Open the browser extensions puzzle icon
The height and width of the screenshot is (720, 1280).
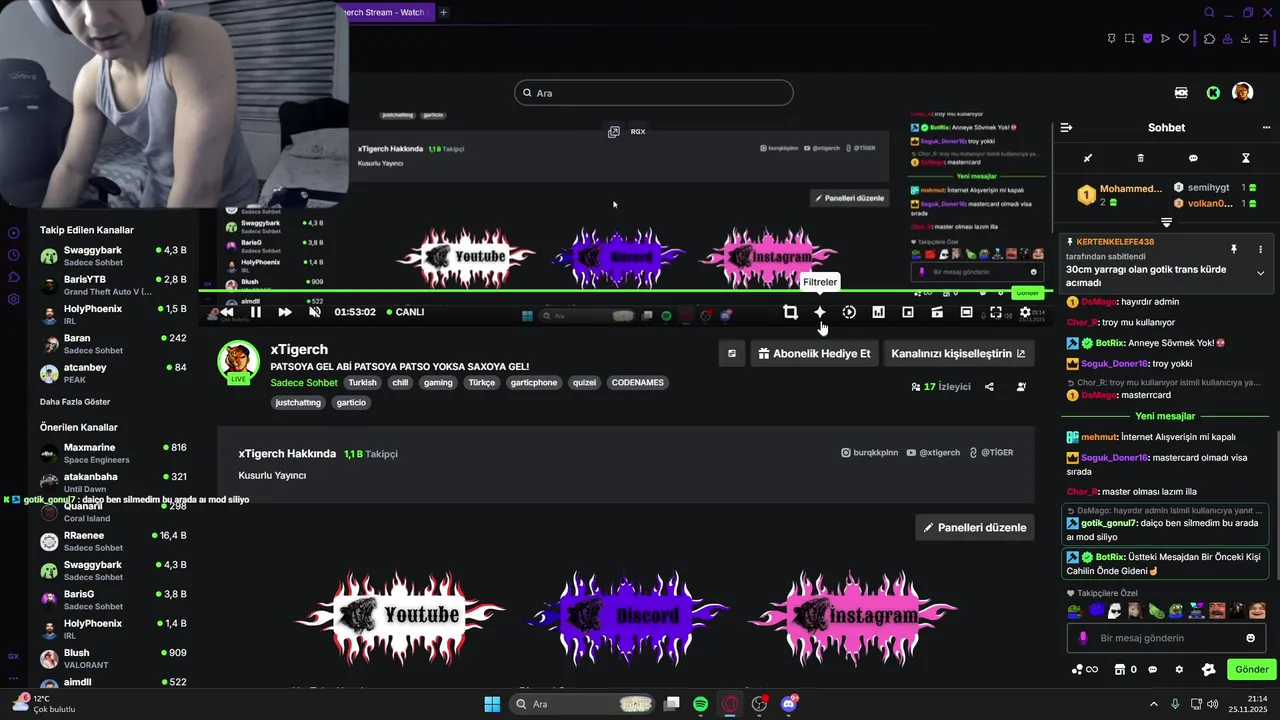coord(1209,39)
